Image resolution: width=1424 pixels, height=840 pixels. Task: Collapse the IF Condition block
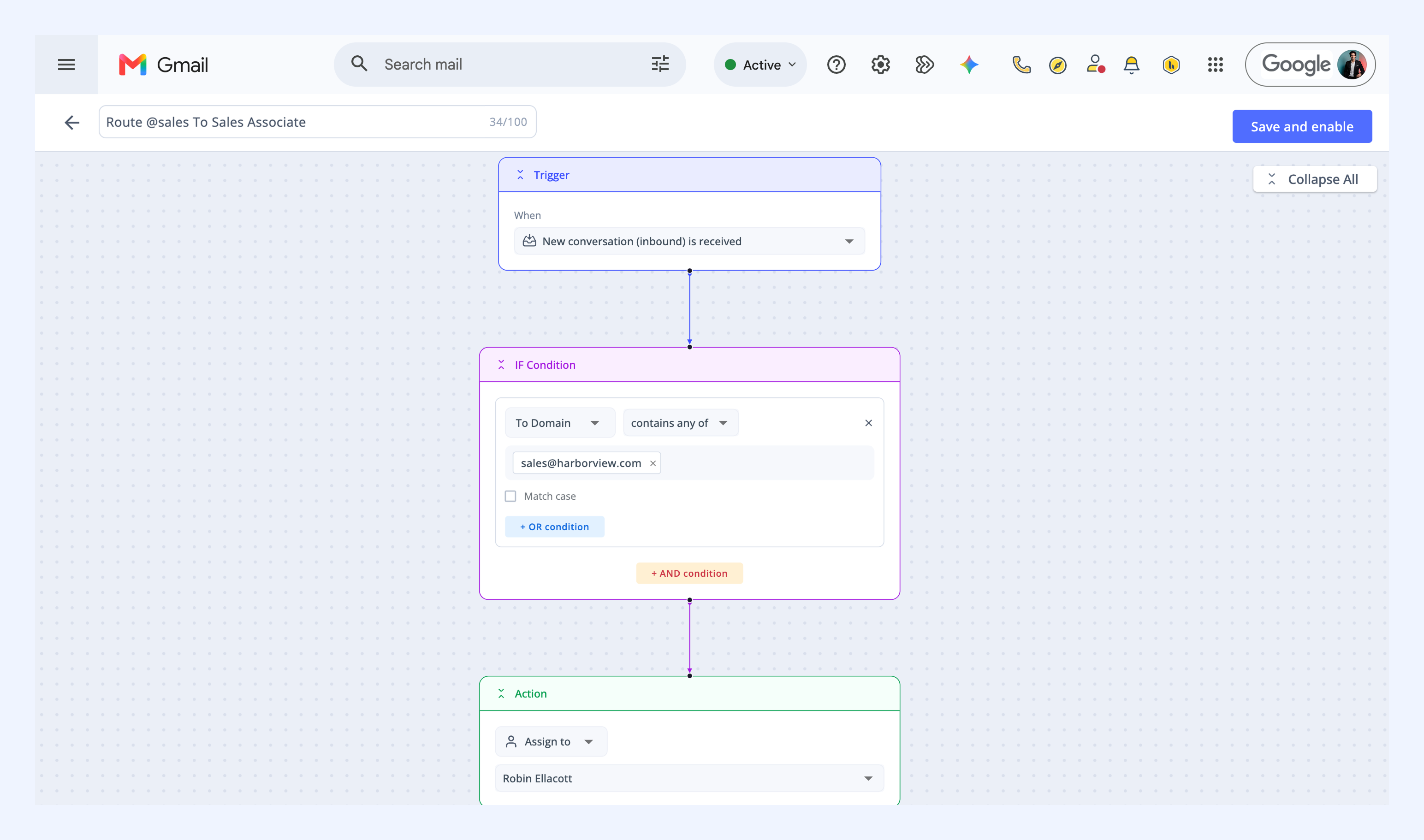pos(501,365)
